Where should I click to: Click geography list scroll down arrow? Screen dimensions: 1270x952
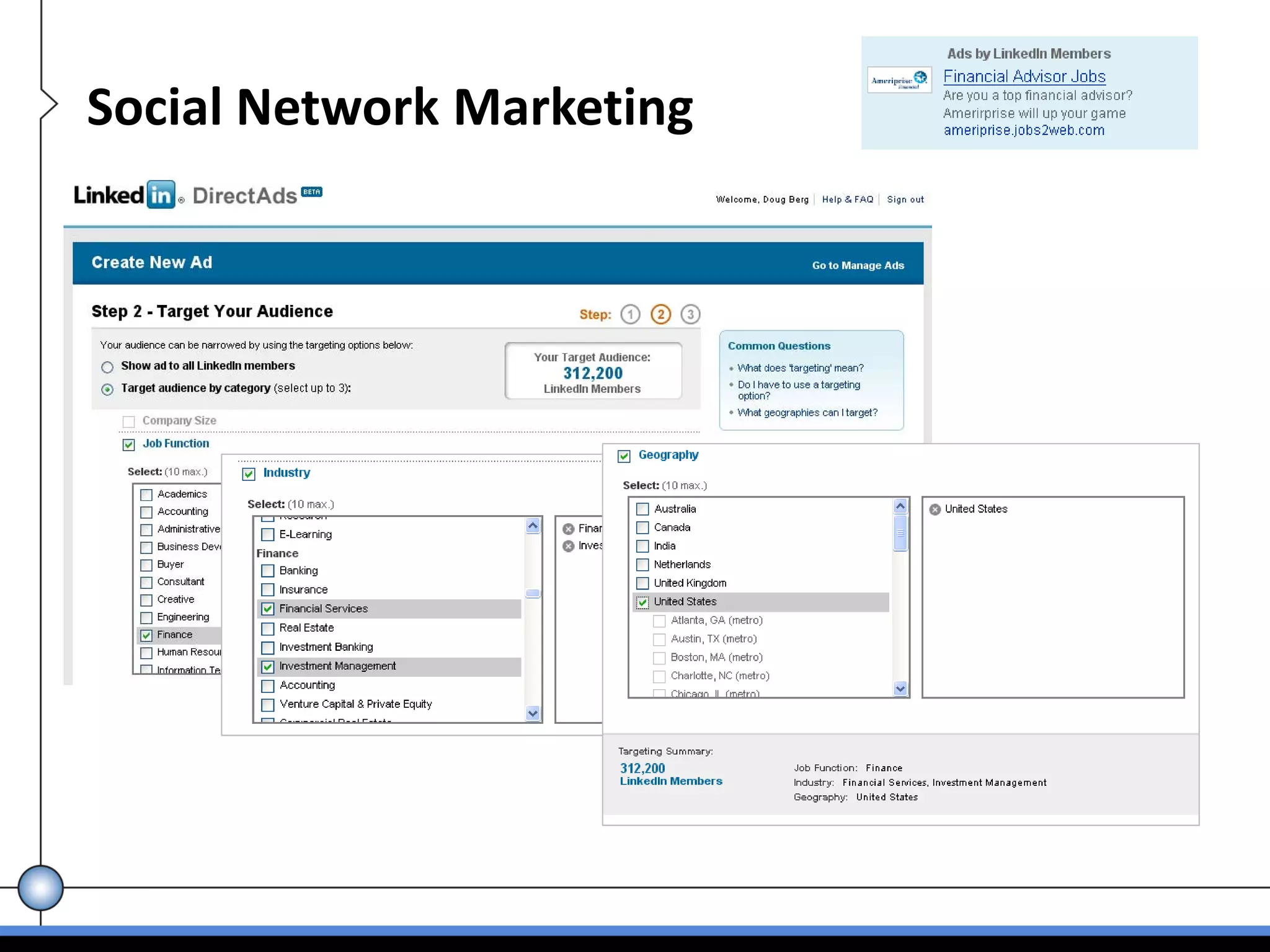tap(900, 688)
